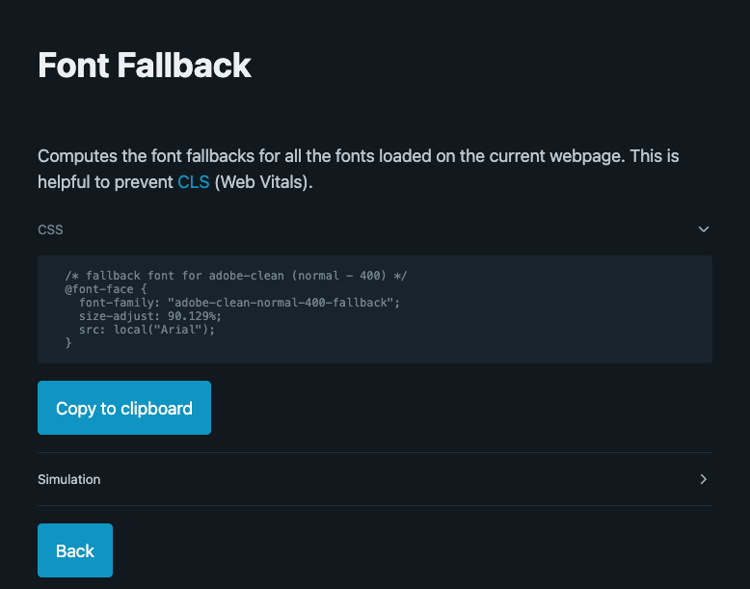The width and height of the screenshot is (750, 589).
Task: Click the Font Fallback heading
Action: click(x=144, y=65)
